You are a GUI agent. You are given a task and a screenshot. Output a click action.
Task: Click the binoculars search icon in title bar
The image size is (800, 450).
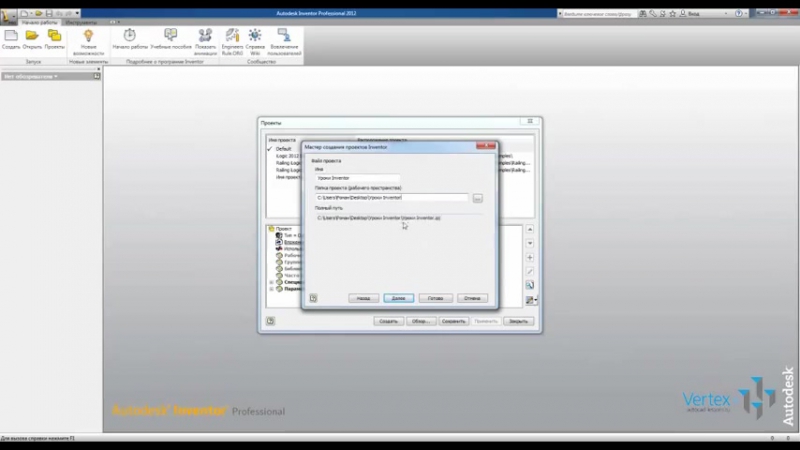[x=643, y=14]
